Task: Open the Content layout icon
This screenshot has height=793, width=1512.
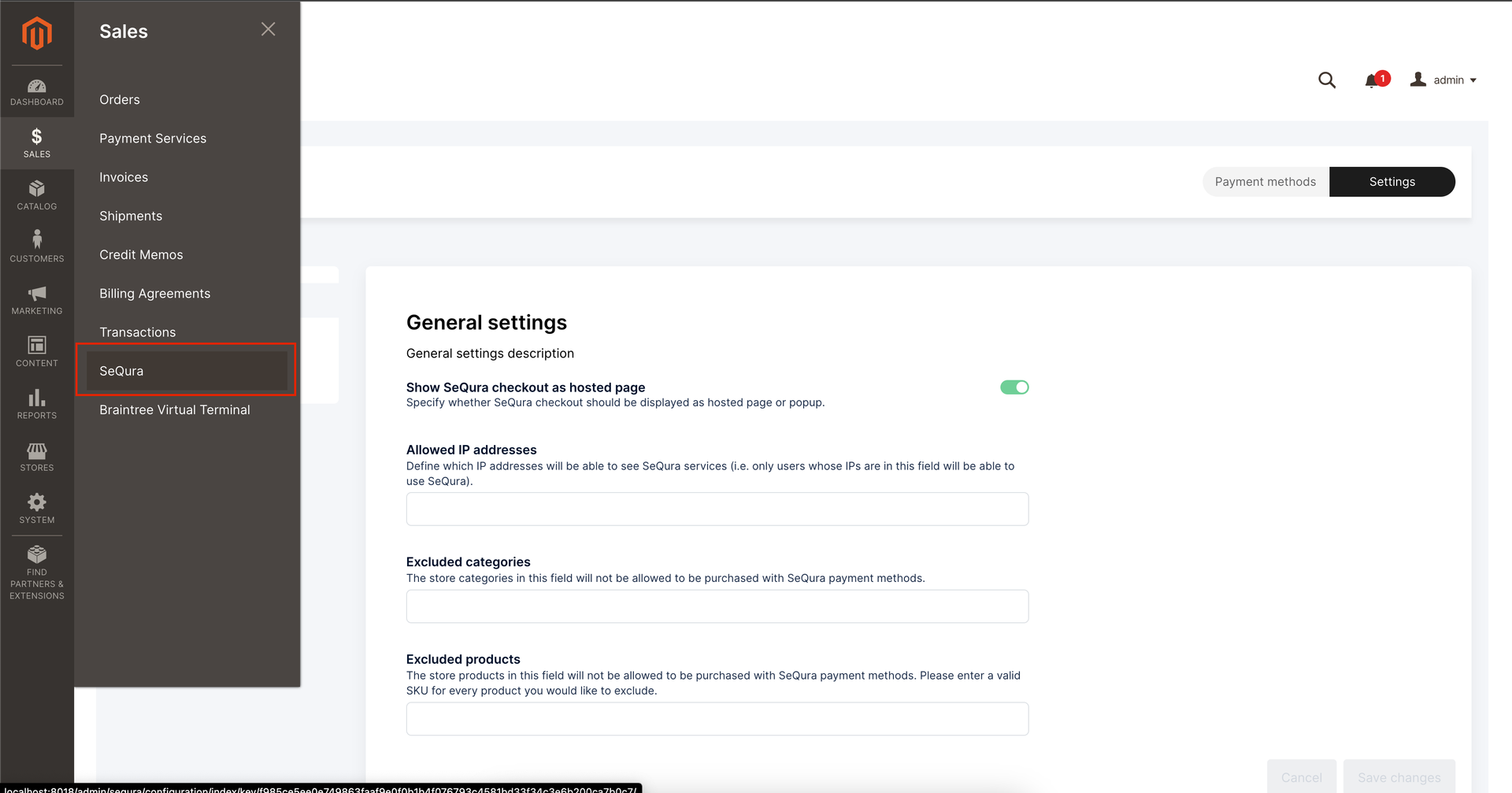Action: pyautogui.click(x=37, y=345)
